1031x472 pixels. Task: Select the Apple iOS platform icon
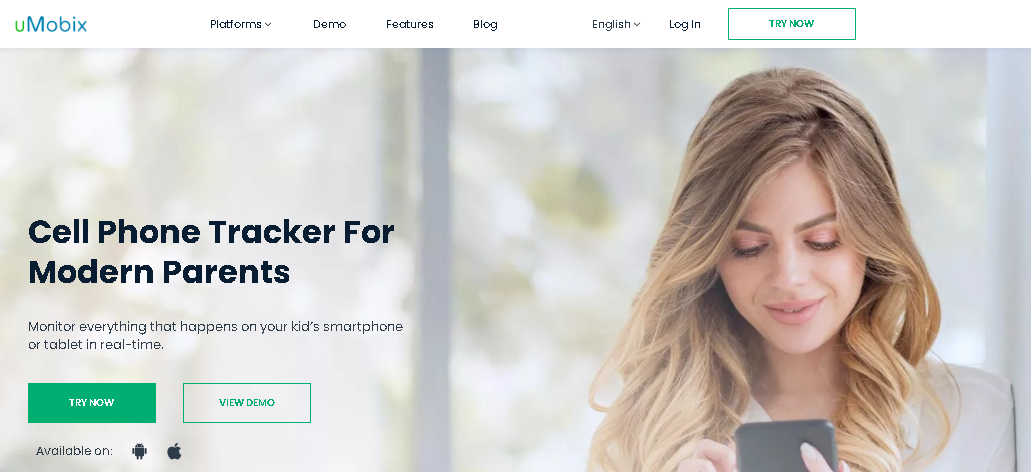(174, 451)
